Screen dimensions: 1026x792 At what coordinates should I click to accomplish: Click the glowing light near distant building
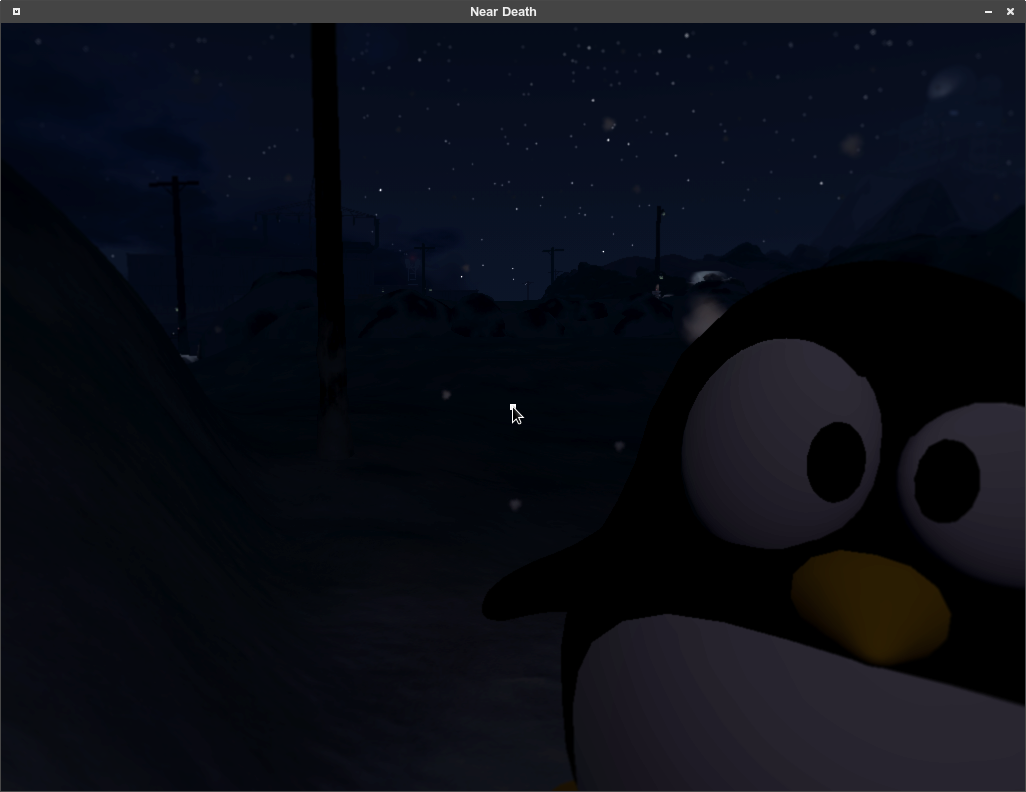tap(708, 278)
